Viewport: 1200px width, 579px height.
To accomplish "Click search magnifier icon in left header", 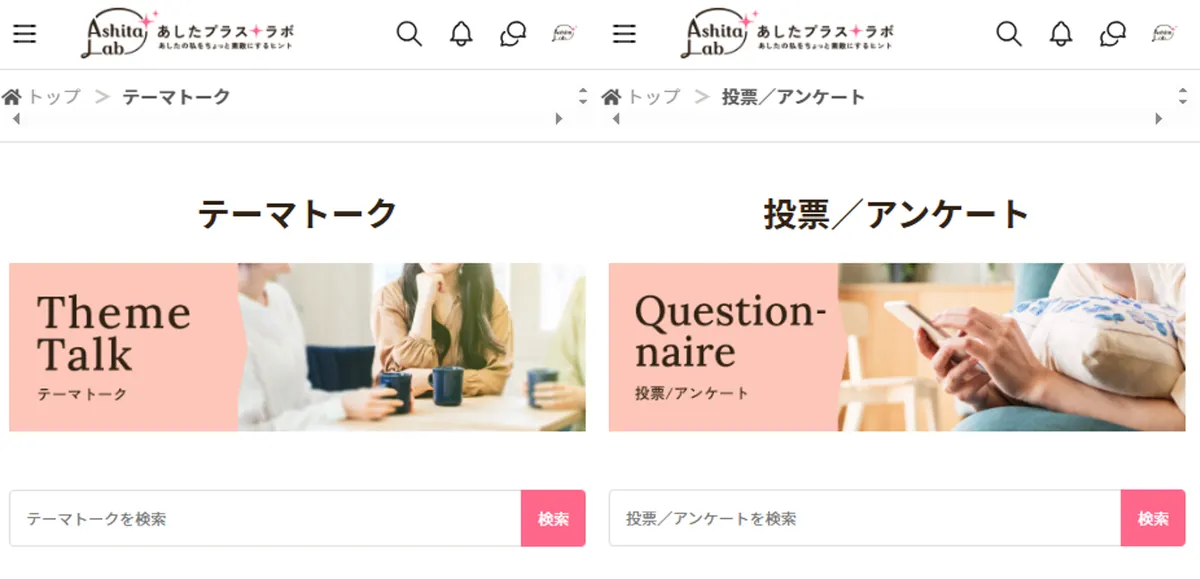I will pos(409,34).
